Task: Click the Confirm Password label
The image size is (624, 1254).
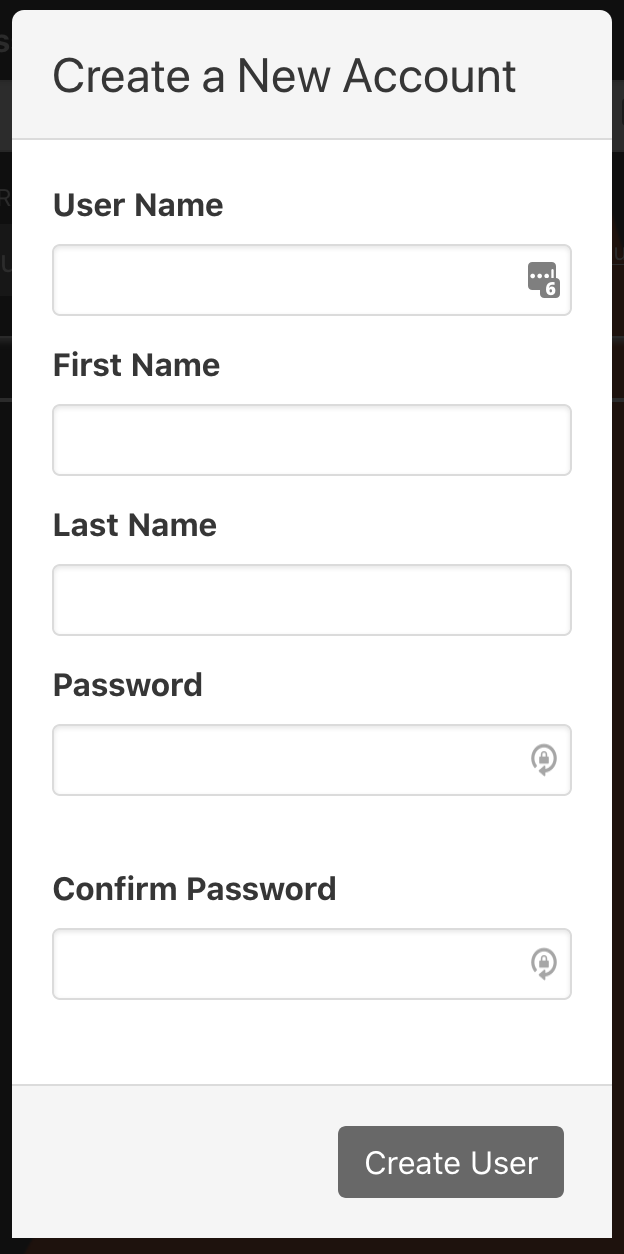Action: point(194,888)
